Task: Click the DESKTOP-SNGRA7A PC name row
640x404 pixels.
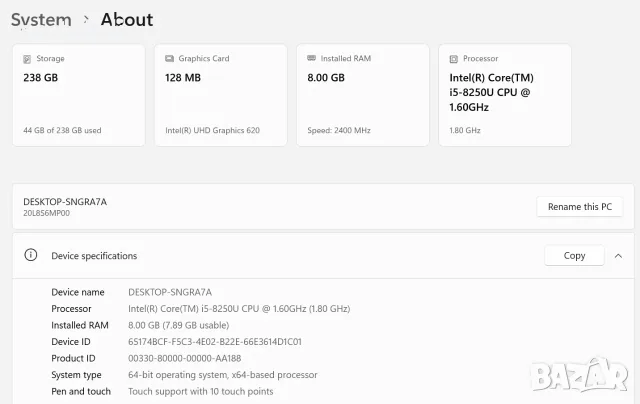Action: click(x=323, y=206)
